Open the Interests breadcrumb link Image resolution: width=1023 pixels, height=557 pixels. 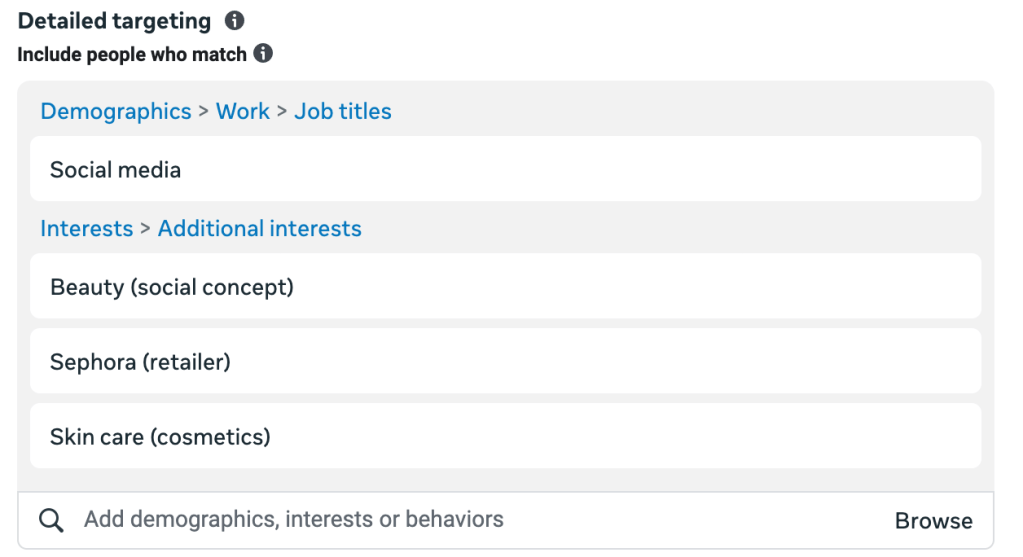coord(87,229)
